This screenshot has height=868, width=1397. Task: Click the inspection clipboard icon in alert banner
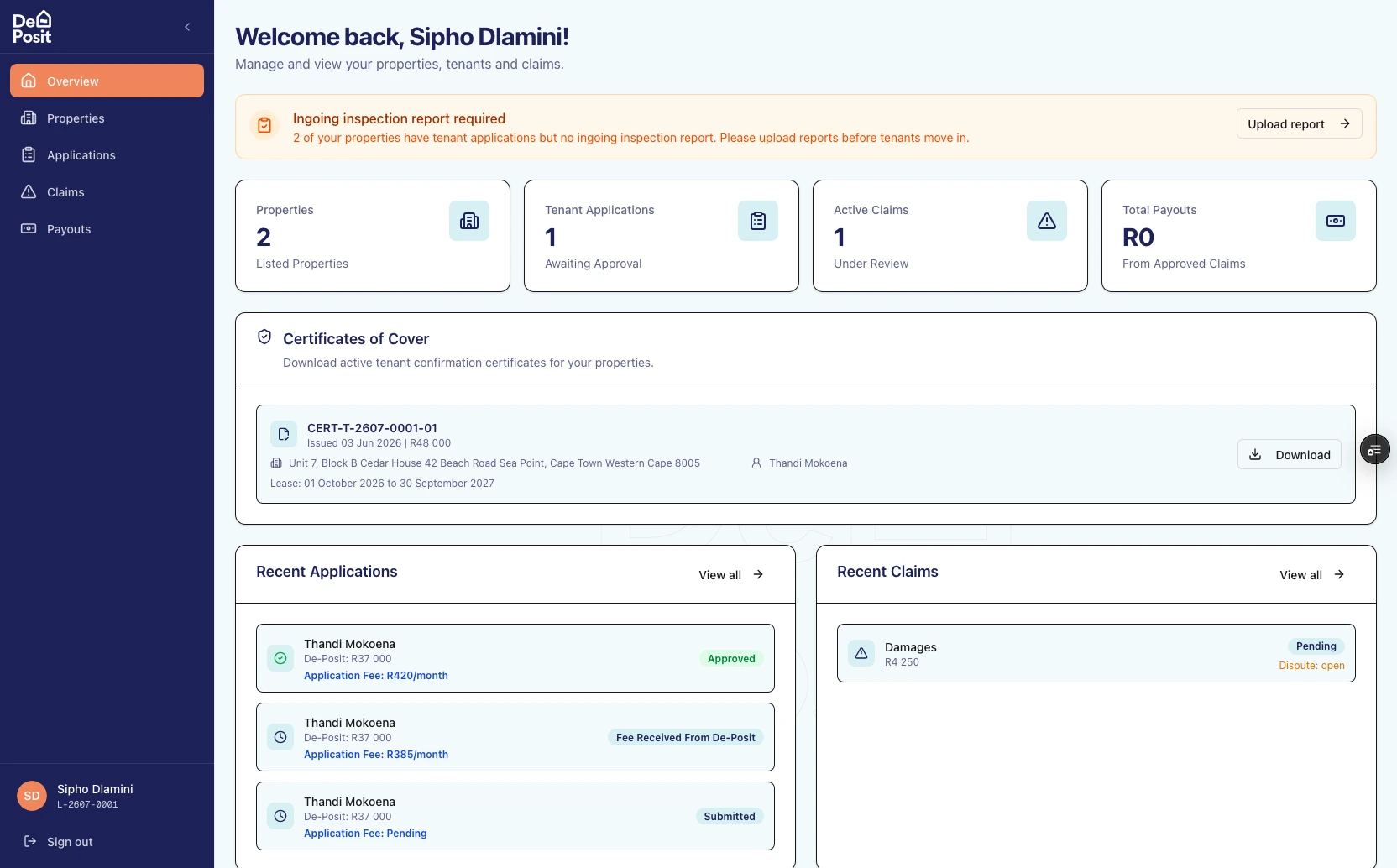264,126
